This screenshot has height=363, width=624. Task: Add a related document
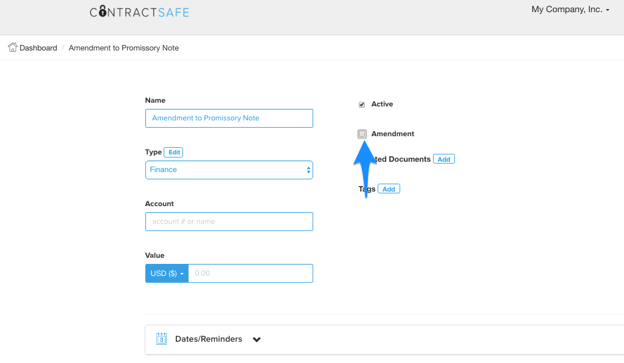(x=444, y=159)
